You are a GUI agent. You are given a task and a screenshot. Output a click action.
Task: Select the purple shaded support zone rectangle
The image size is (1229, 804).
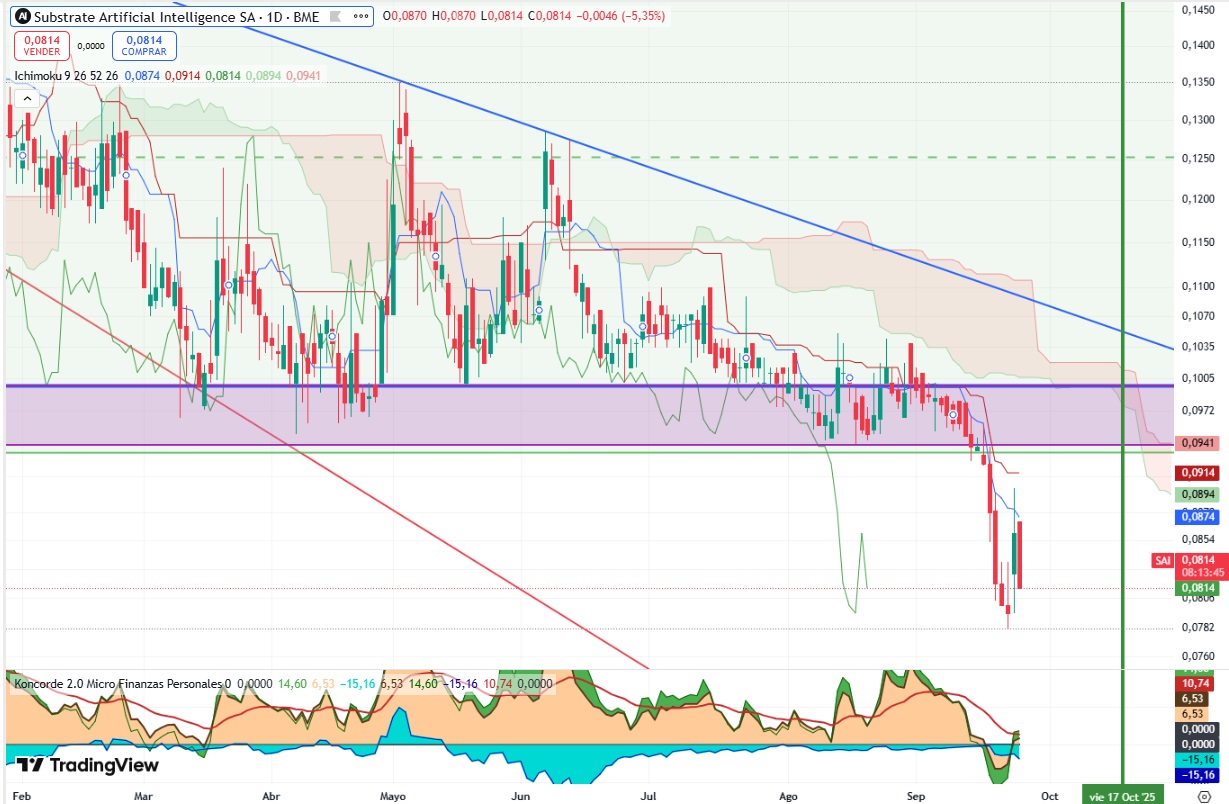point(588,415)
